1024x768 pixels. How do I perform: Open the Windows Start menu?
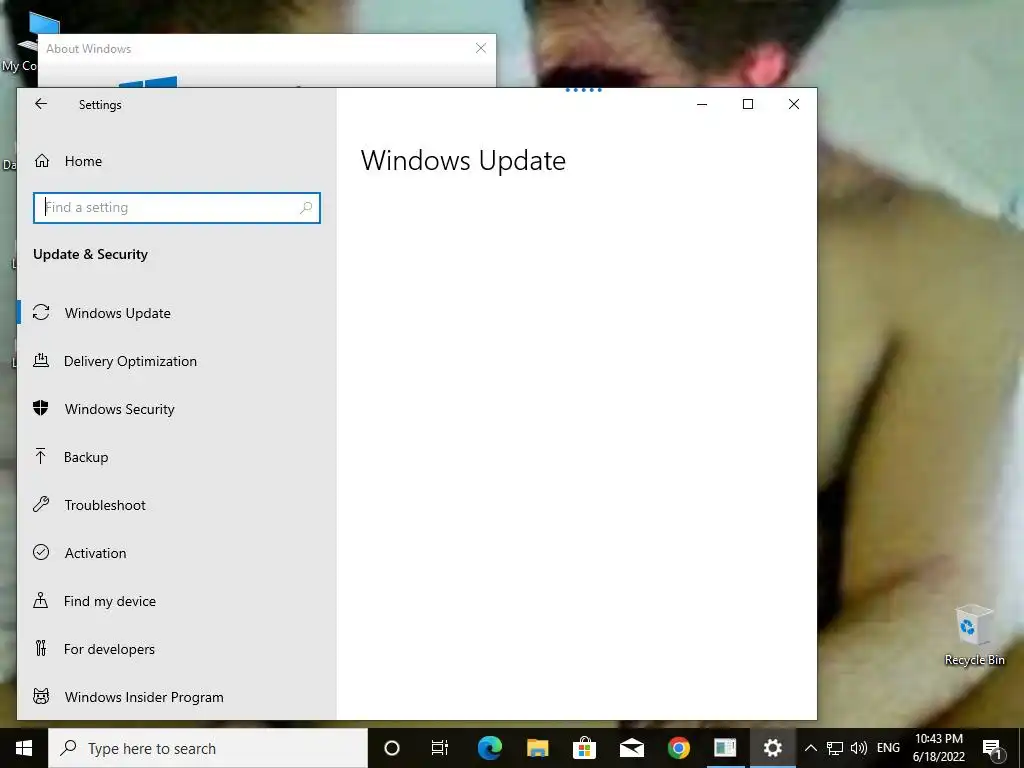(x=24, y=748)
